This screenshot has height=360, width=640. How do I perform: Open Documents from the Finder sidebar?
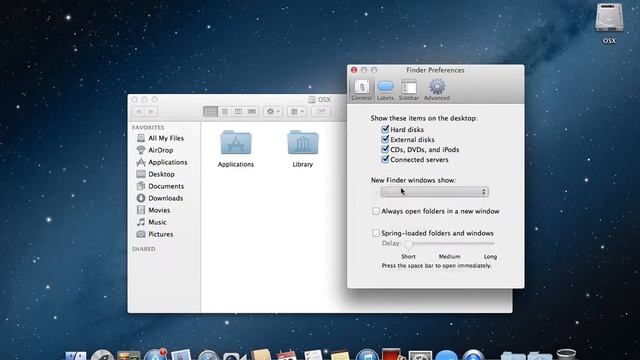pos(166,186)
